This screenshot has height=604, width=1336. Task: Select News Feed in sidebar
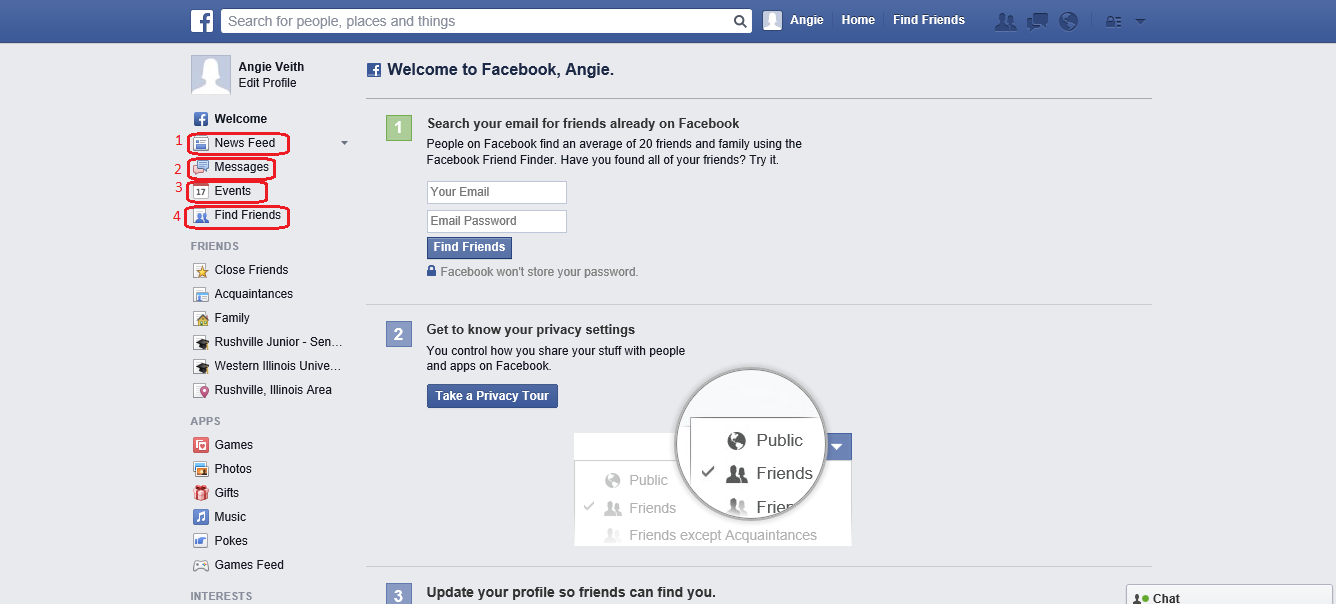coord(245,143)
